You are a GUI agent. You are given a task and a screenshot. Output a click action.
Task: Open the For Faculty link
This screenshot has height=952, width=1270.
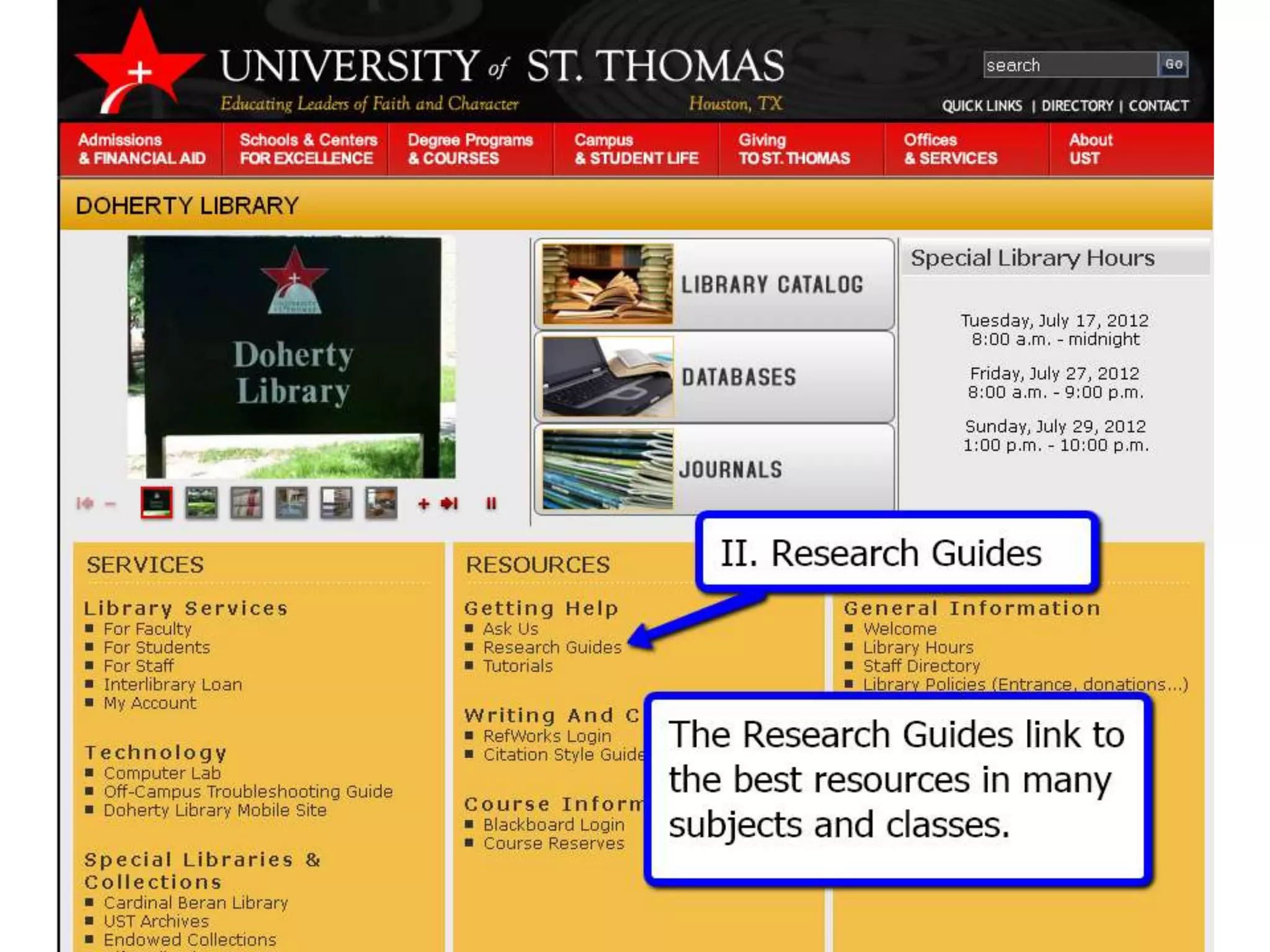(x=148, y=629)
